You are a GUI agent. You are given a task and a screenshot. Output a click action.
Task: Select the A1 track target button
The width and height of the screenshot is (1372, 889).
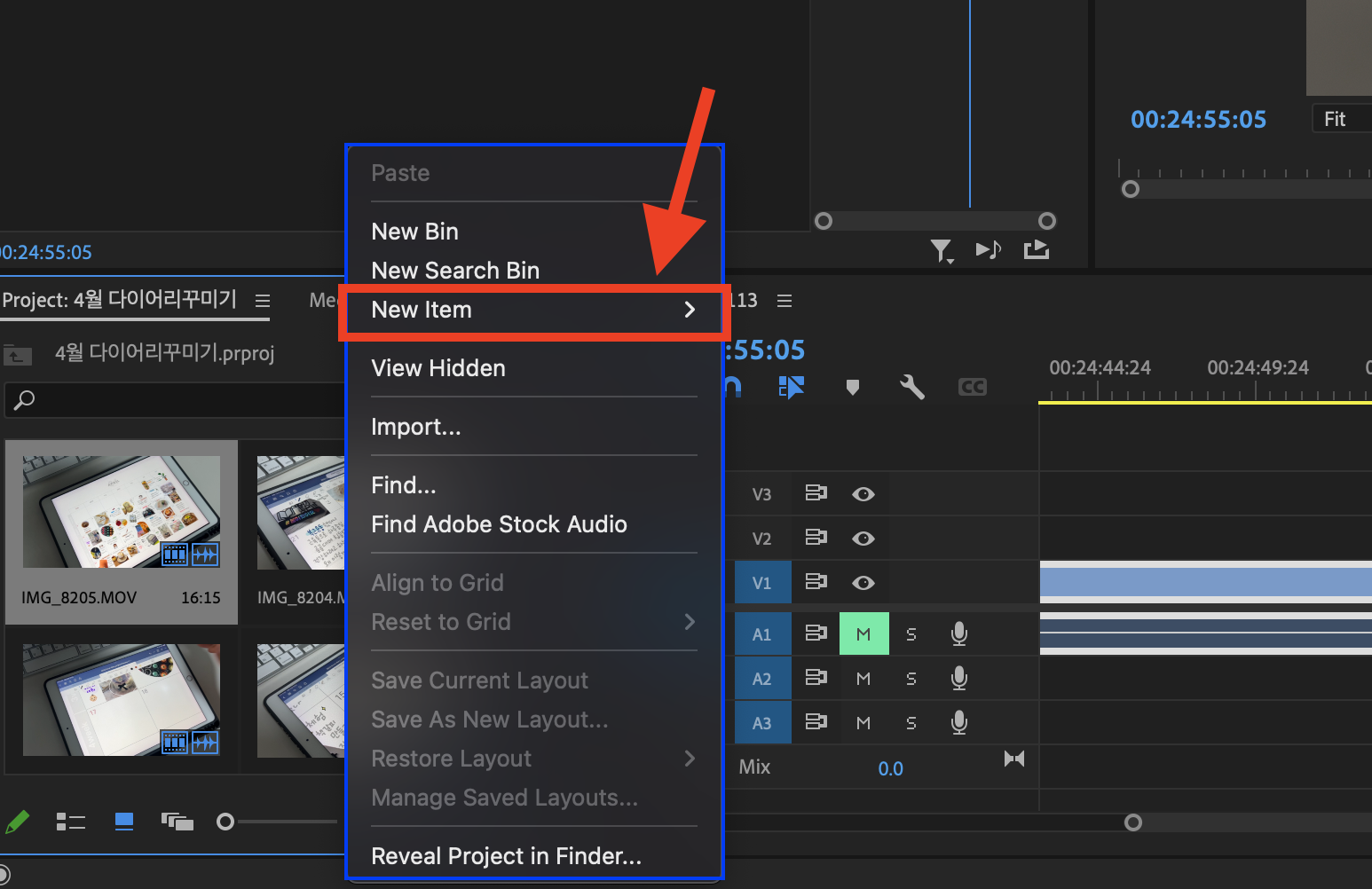pyautogui.click(x=761, y=634)
